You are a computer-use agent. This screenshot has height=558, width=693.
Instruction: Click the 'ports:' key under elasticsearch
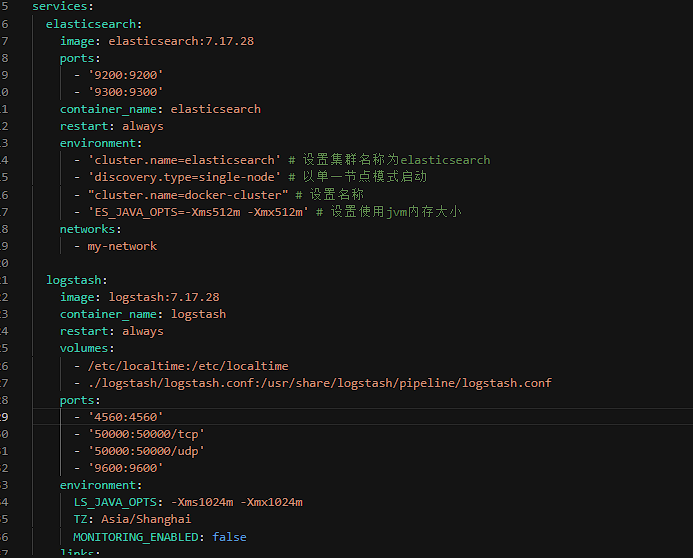pos(80,58)
